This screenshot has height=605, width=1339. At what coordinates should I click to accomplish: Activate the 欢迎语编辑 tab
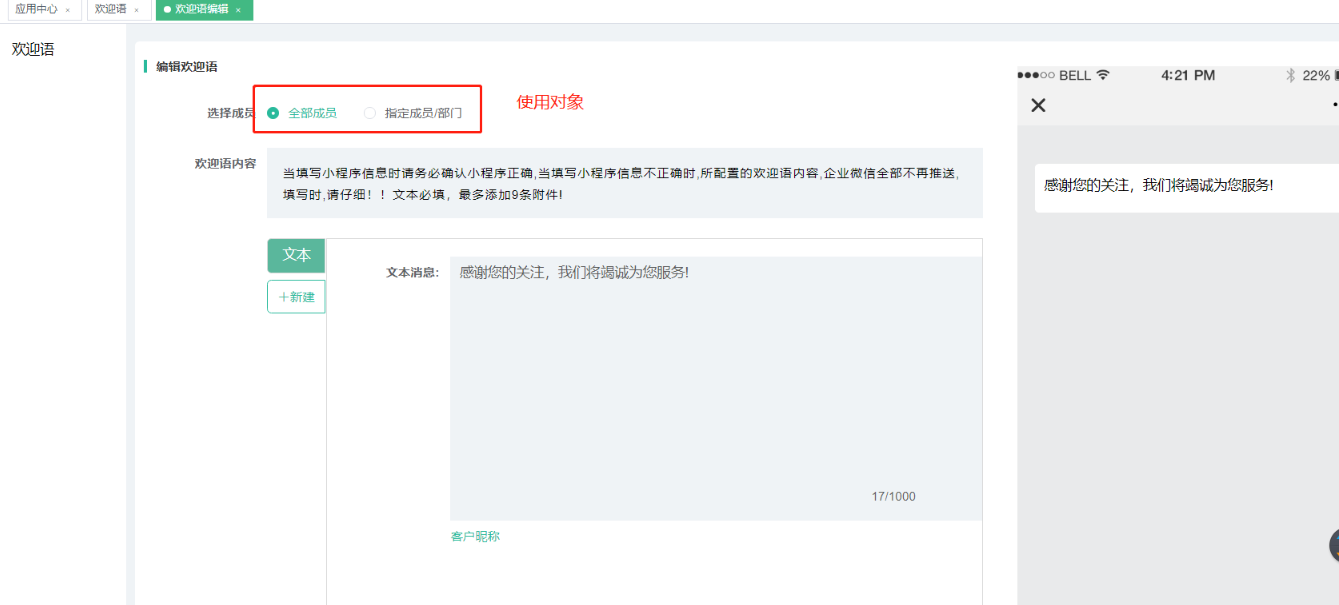[201, 9]
